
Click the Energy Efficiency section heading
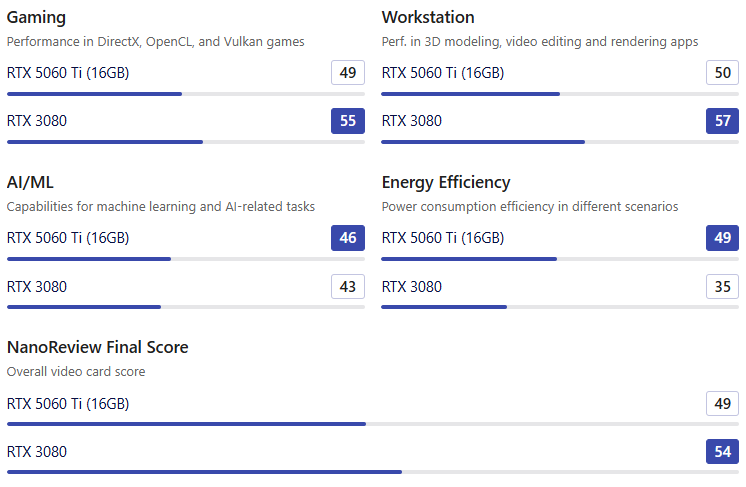click(x=446, y=183)
